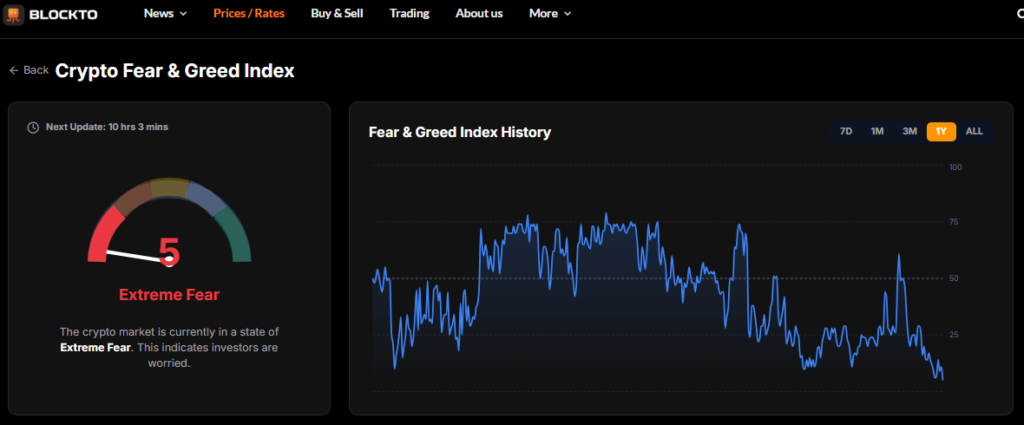Click the back arrow icon
This screenshot has height=425, width=1024.
click(14, 70)
